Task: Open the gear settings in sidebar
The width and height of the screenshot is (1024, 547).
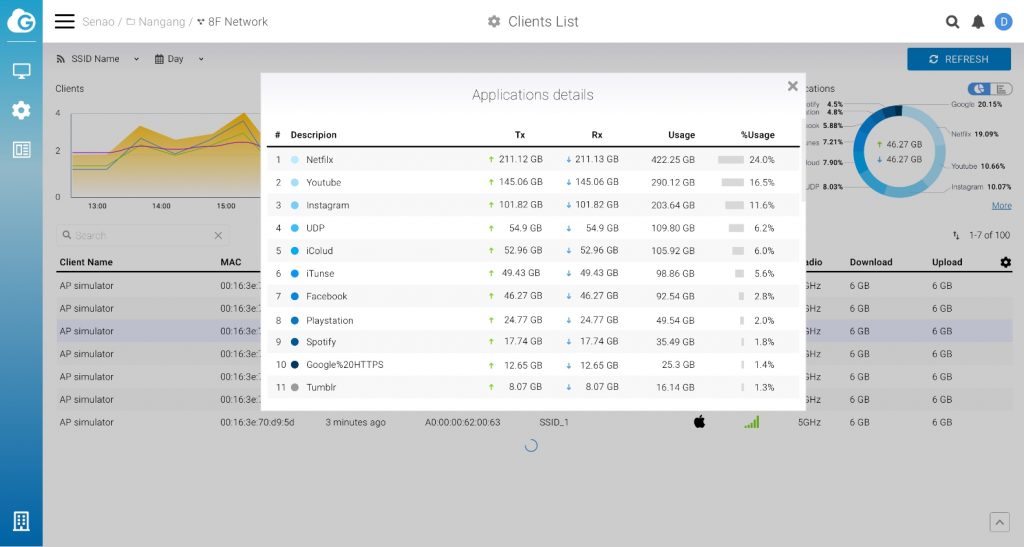Action: point(22,110)
